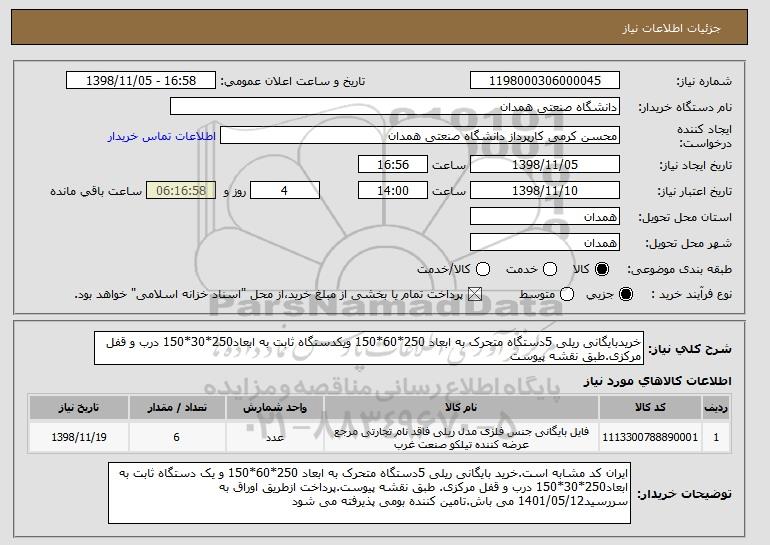Click the اطلاعات کالاهای مورد نیاز heading
This screenshot has width=770, height=545.
658,381
